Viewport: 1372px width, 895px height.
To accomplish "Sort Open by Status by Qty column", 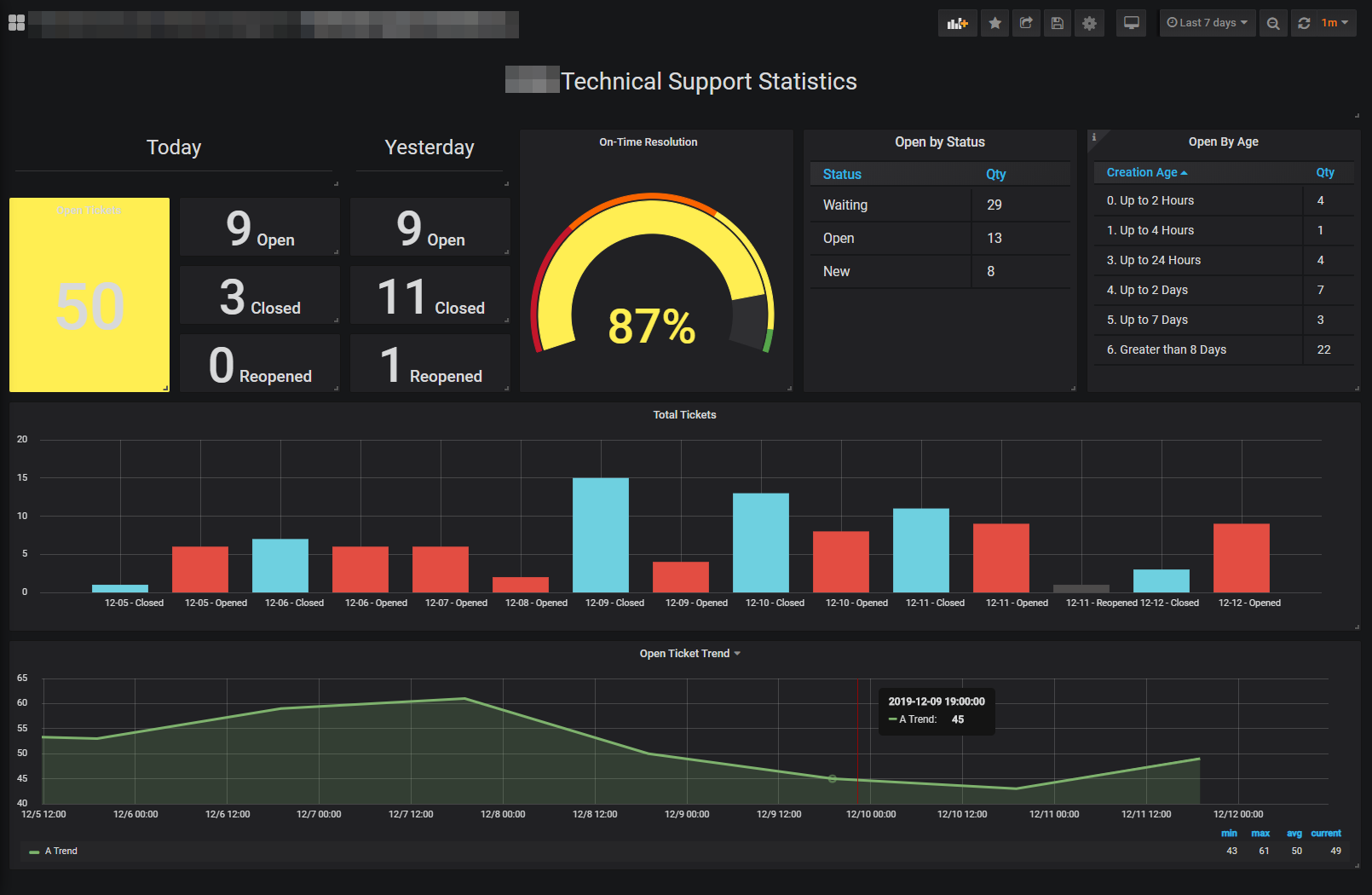I will [996, 174].
